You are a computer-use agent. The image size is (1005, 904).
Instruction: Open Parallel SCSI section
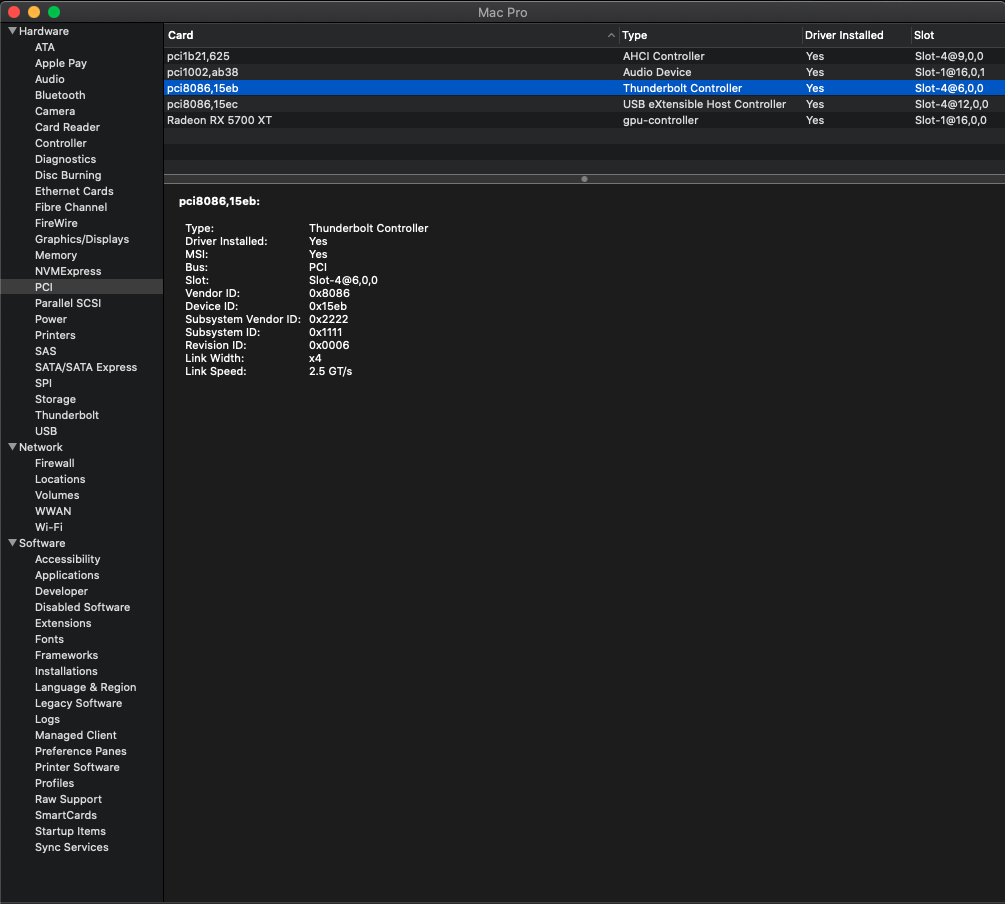pyautogui.click(x=68, y=303)
